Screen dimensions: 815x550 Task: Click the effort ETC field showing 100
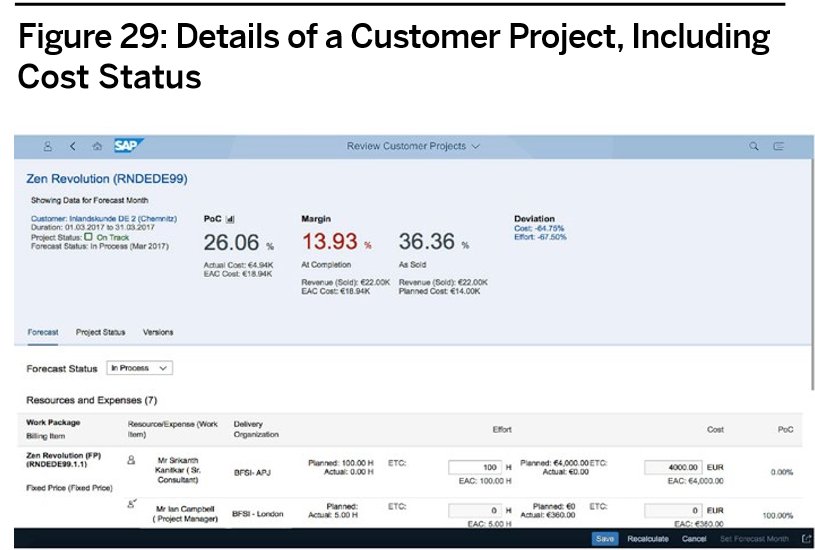475,467
